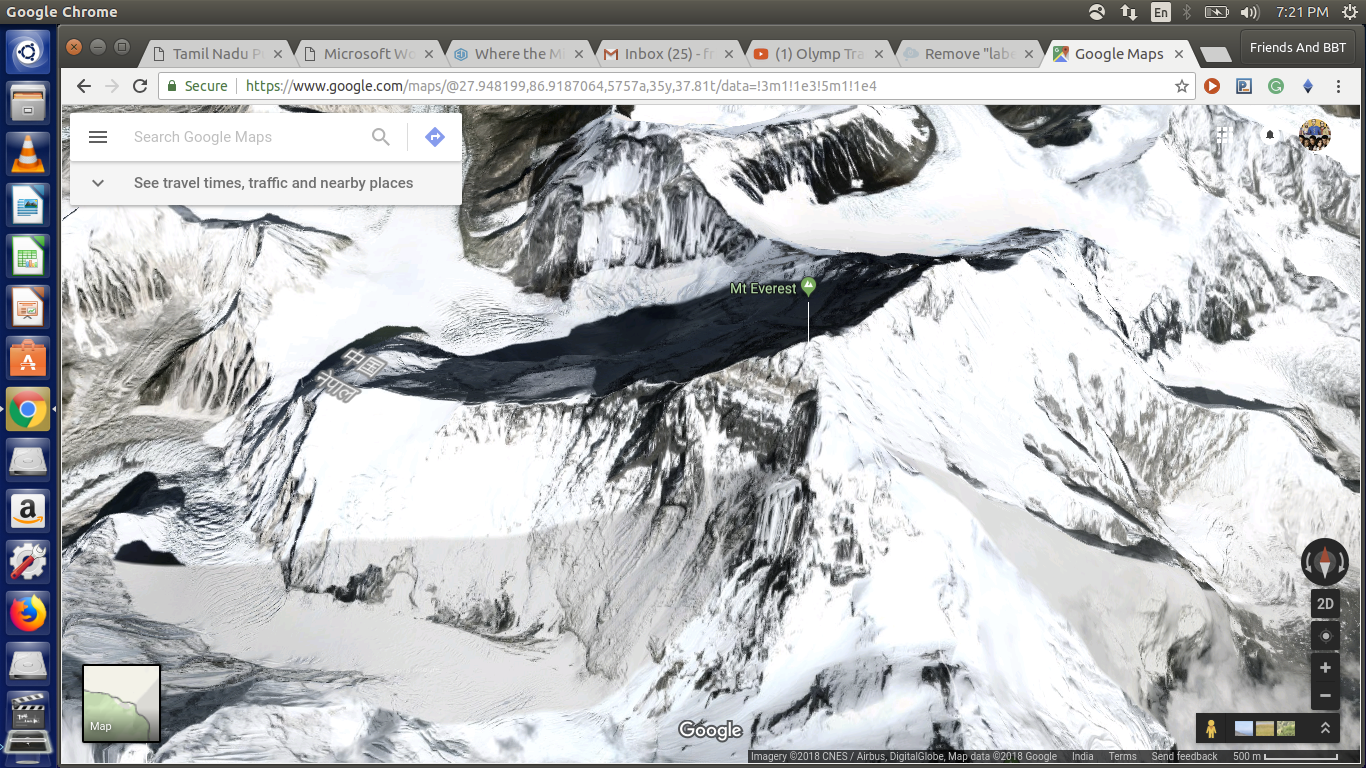Switch to the Microsoft Word tab
Image resolution: width=1366 pixels, height=768 pixels.
368,54
